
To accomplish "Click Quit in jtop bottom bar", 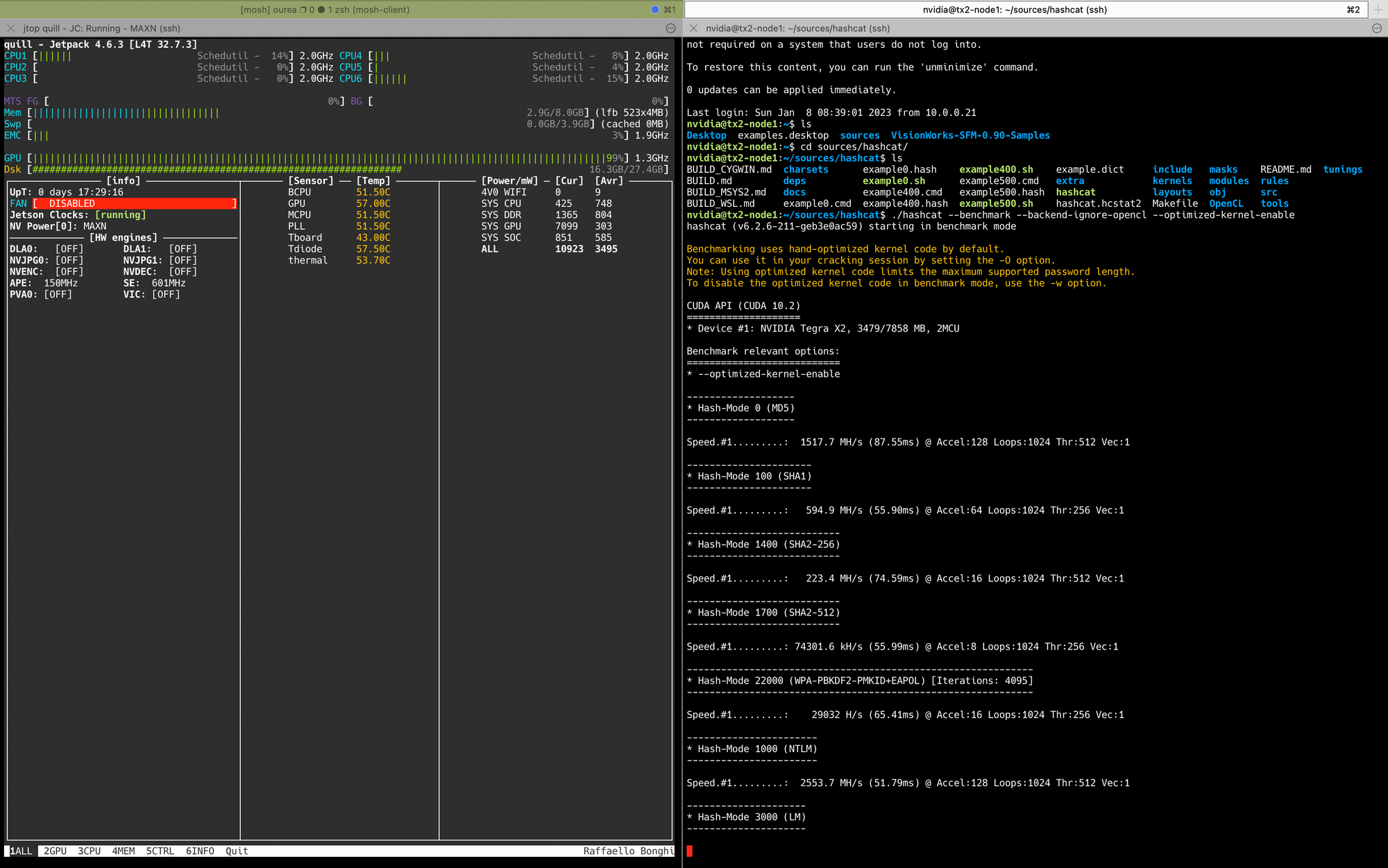I will pos(237,851).
